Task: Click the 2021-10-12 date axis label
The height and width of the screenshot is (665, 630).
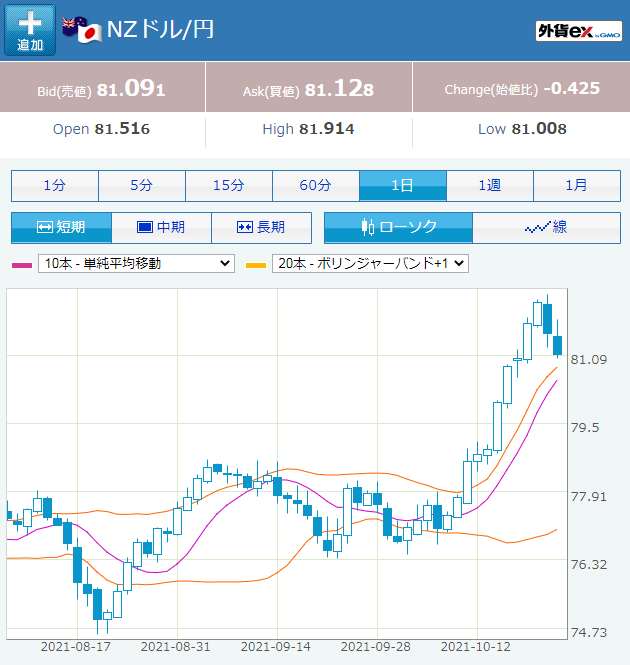Action: 476,647
